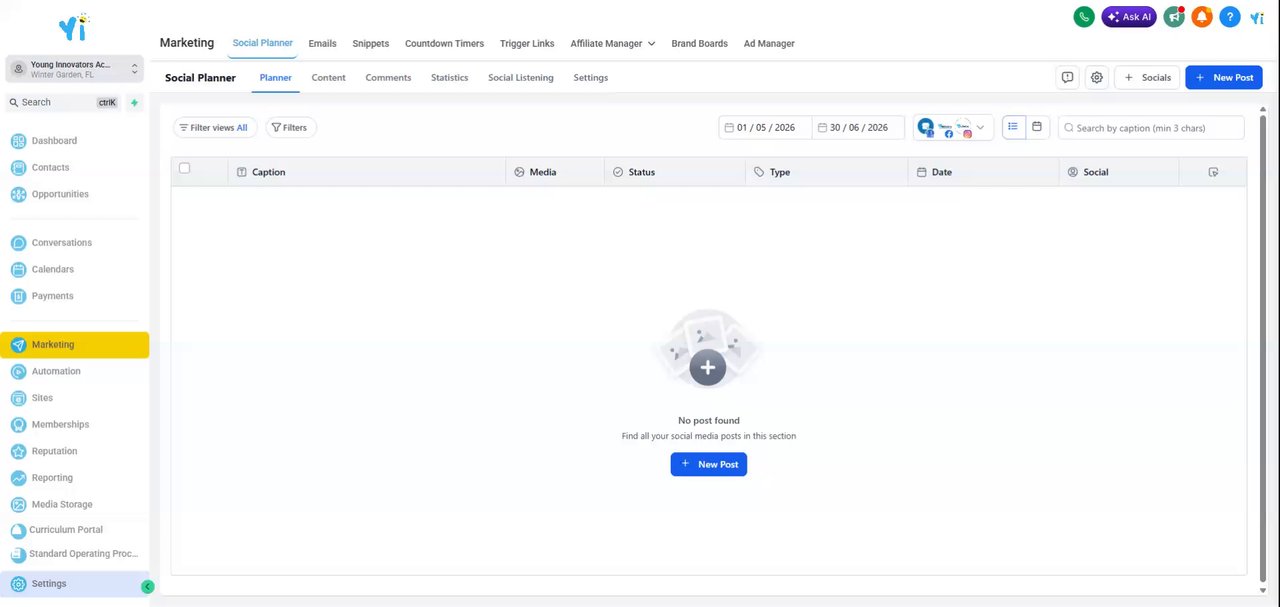Select the Social Listening sub-tab
Screen dimensions: 1280x607
point(520,78)
